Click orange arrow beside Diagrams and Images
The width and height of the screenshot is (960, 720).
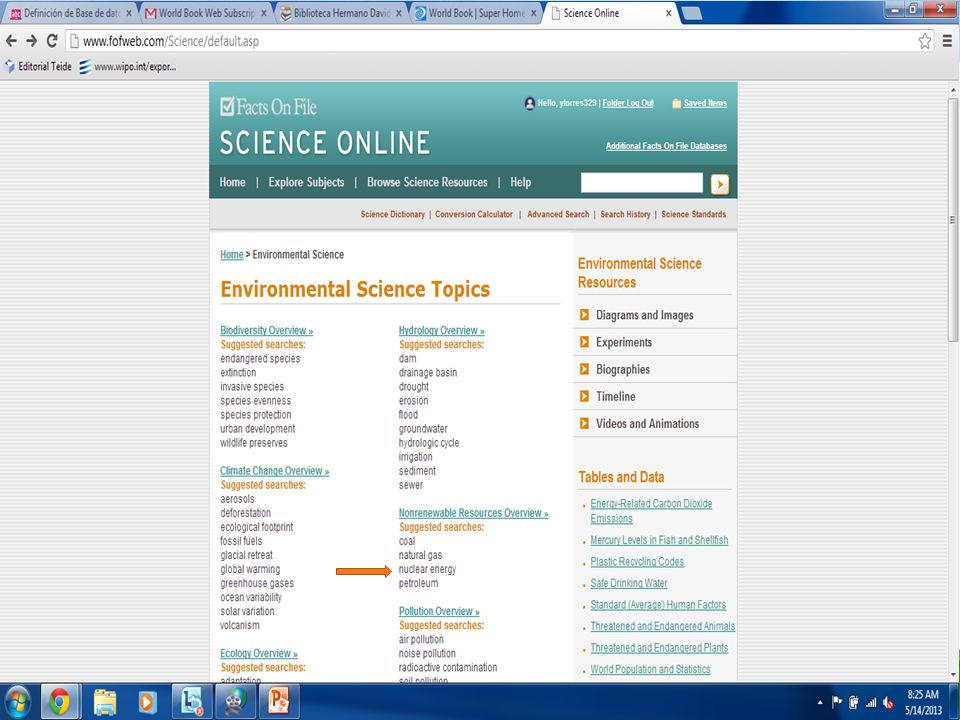pyautogui.click(x=584, y=315)
